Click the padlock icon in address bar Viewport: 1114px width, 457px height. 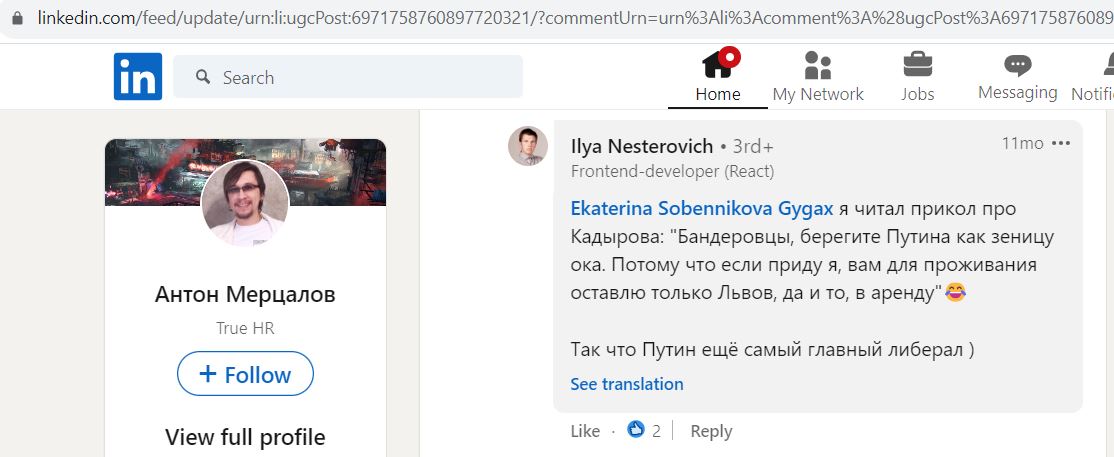18,18
